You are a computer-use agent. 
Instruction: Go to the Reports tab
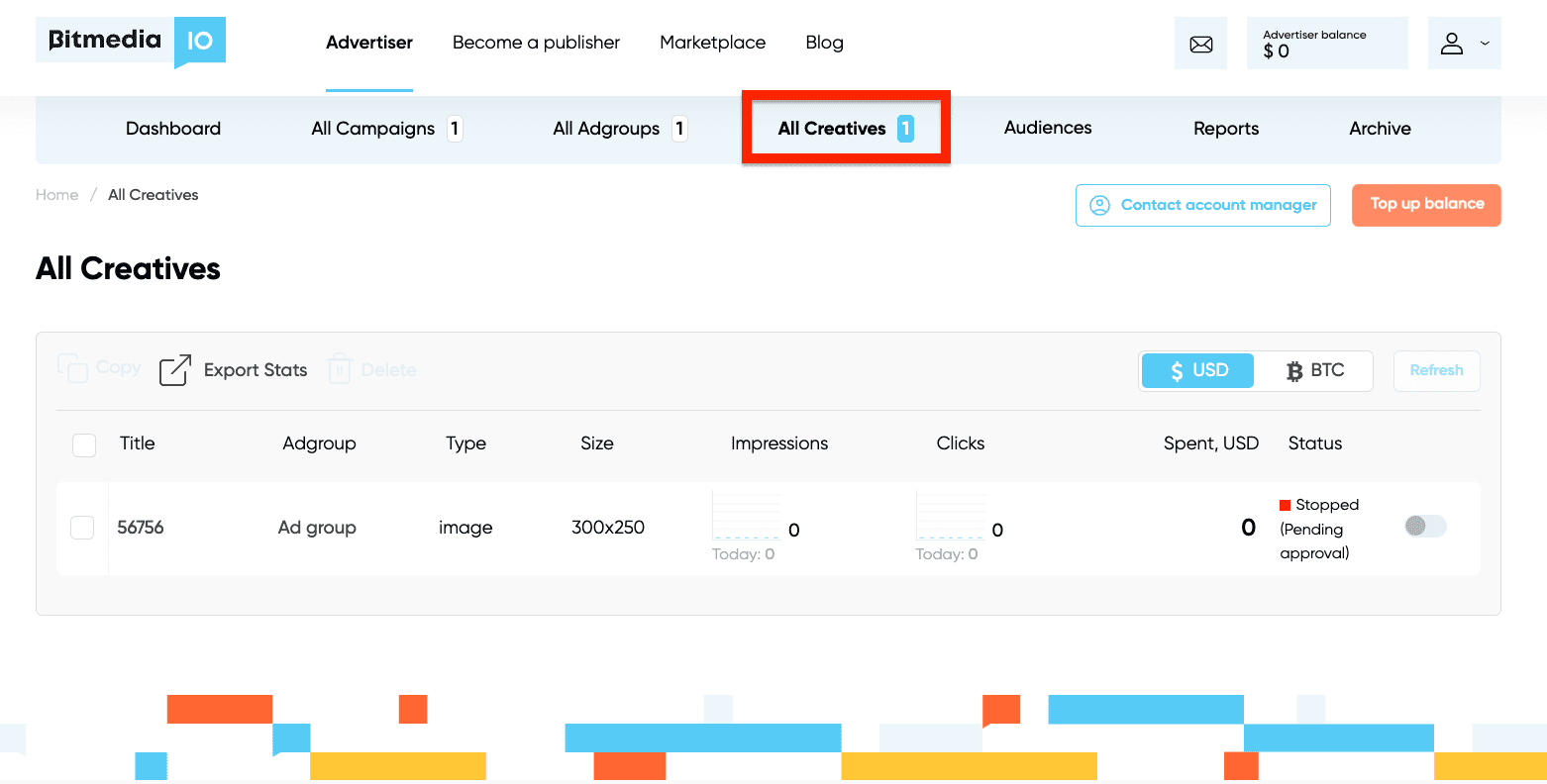pyautogui.click(x=1225, y=129)
